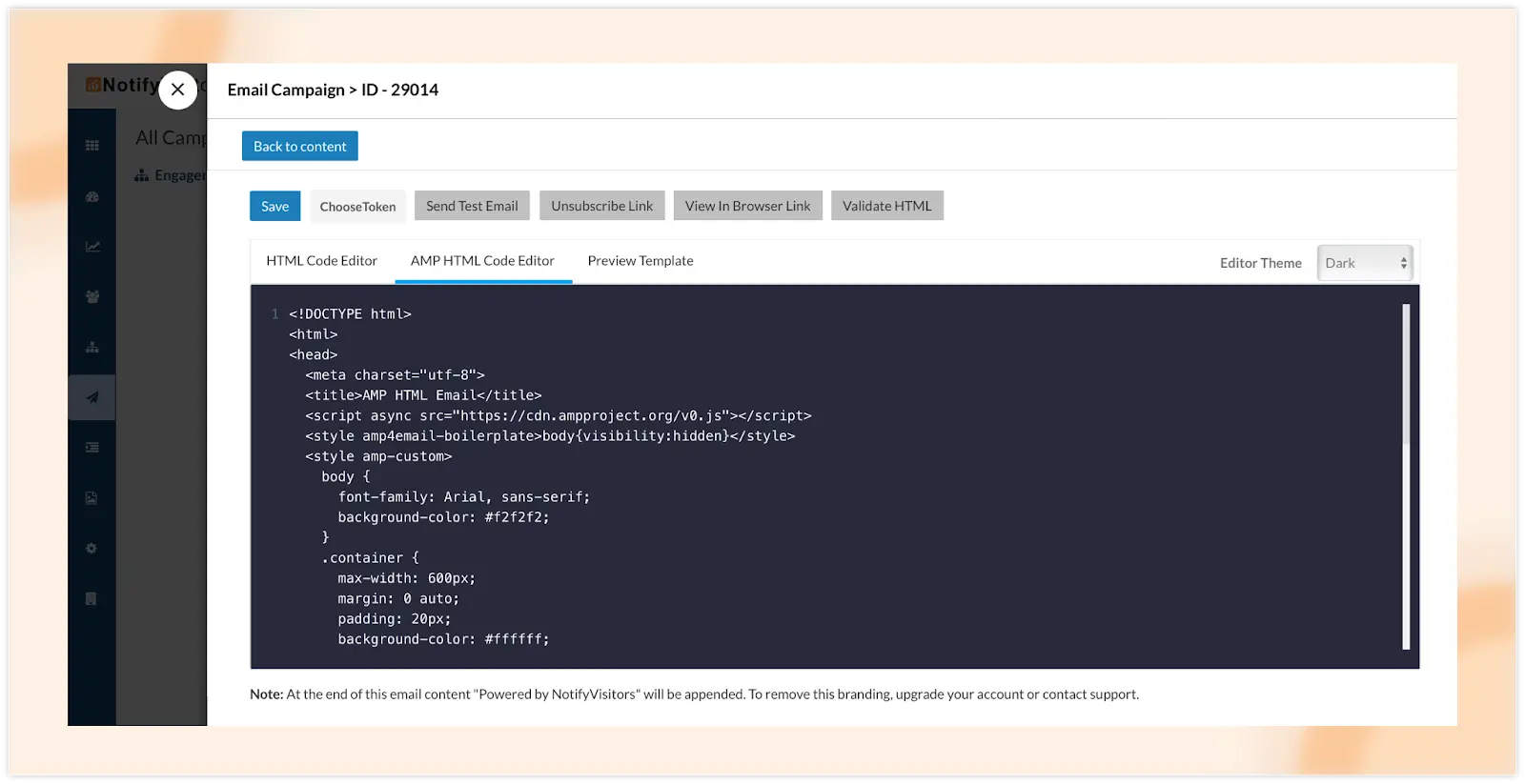Click the image file icon in sidebar

91,497
